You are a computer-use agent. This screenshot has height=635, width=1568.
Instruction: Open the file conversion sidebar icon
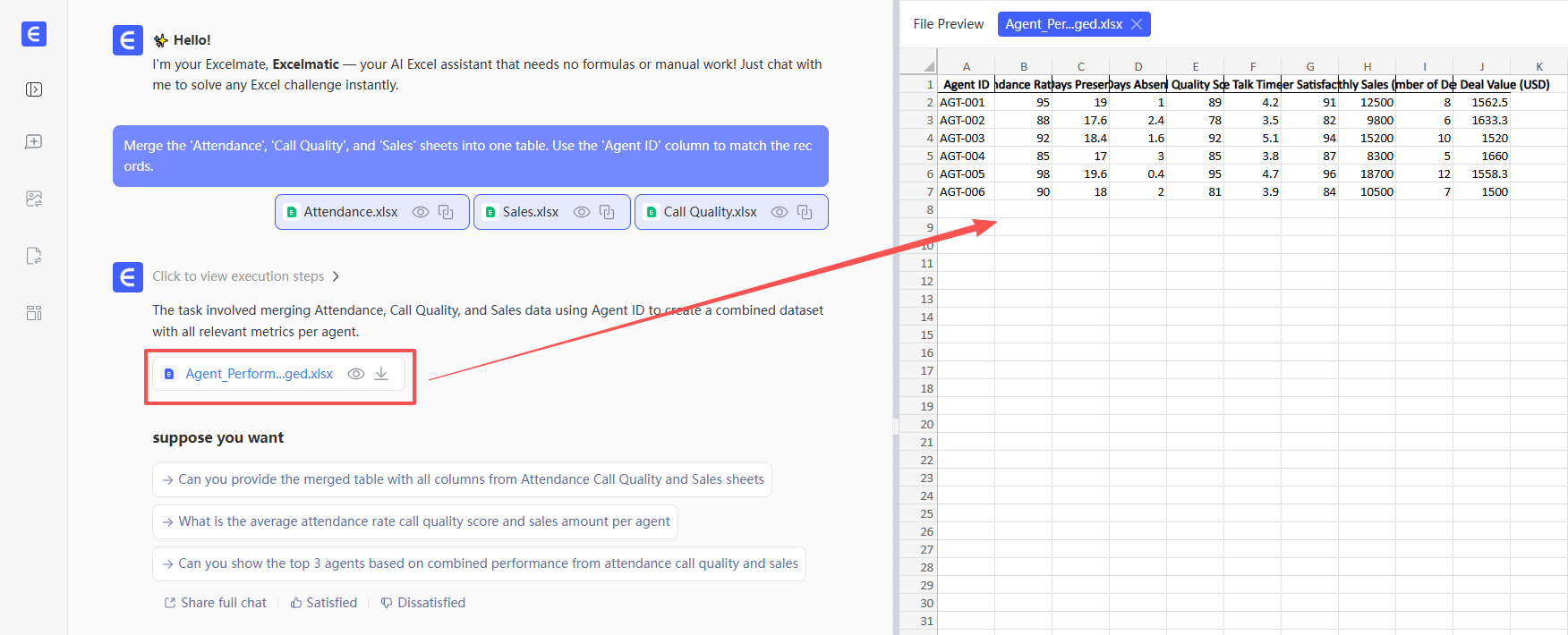pyautogui.click(x=34, y=256)
